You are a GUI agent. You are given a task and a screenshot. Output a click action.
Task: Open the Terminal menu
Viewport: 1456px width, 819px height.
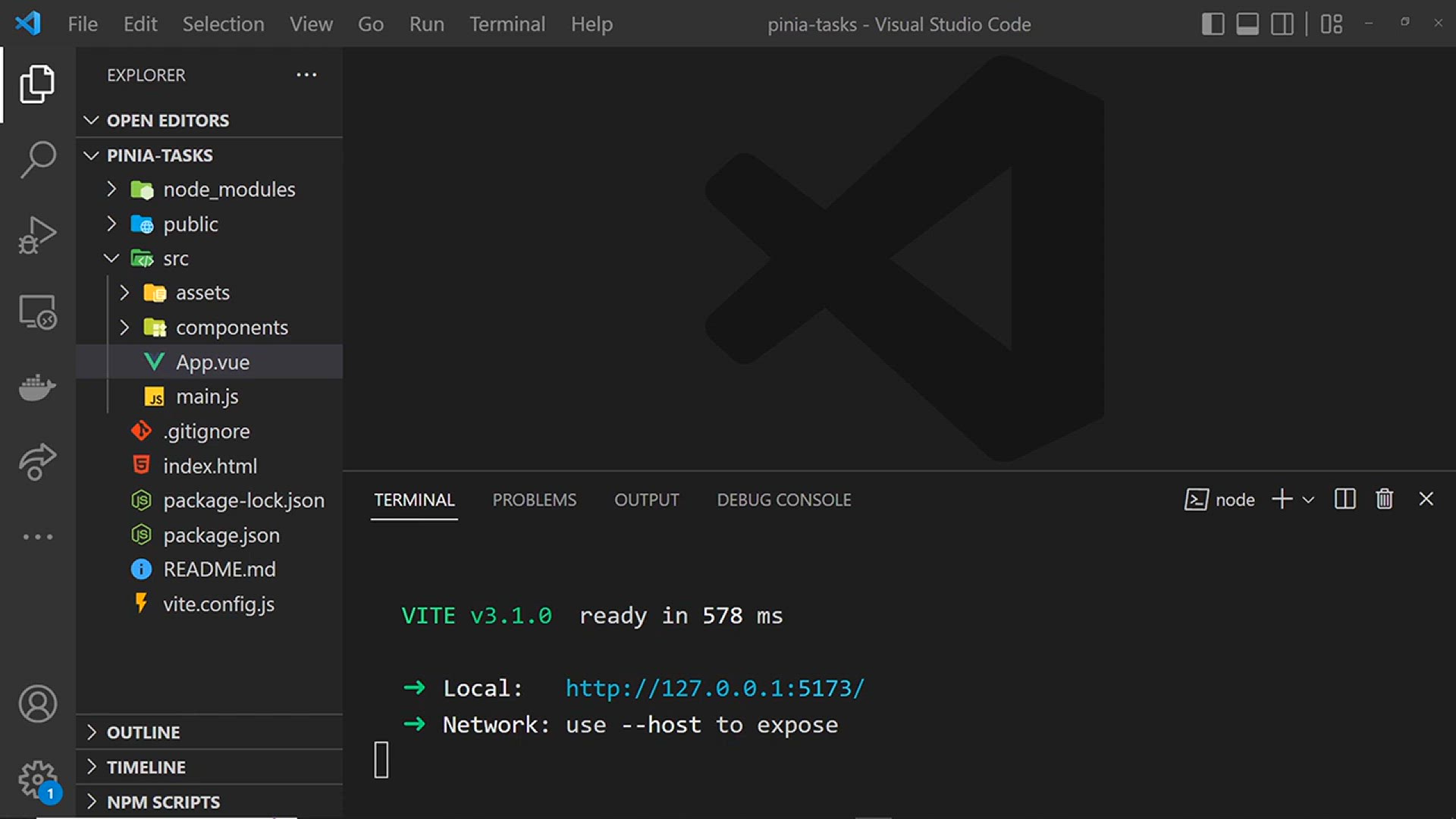(507, 24)
